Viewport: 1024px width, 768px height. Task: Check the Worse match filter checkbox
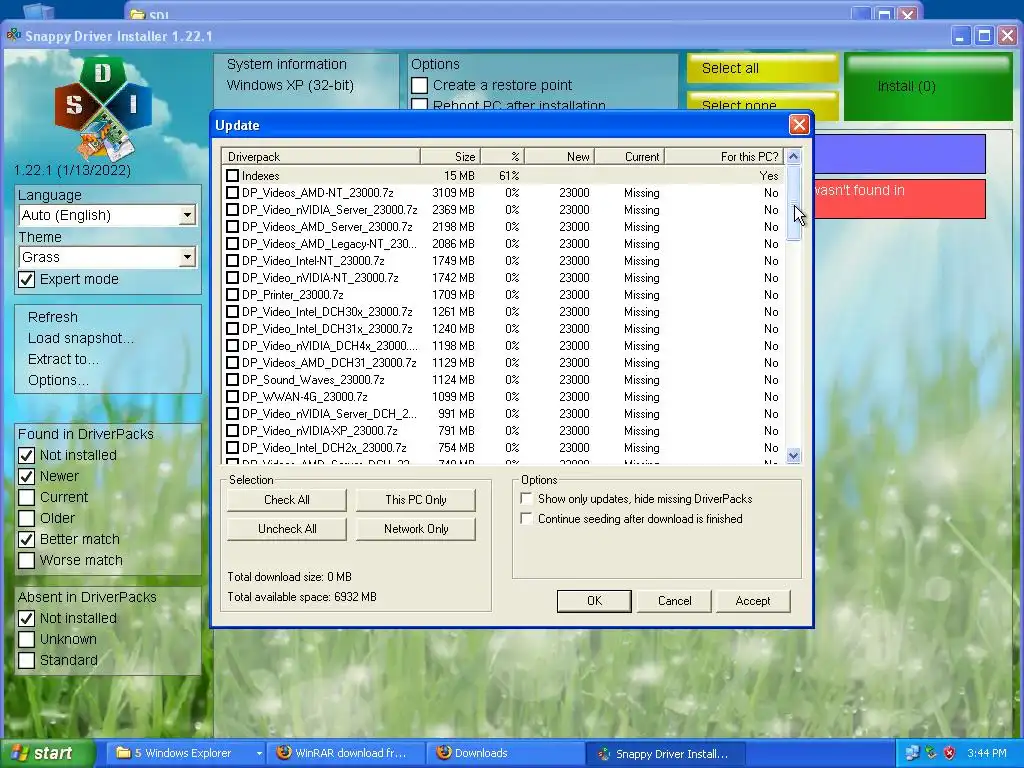[x=26, y=560]
